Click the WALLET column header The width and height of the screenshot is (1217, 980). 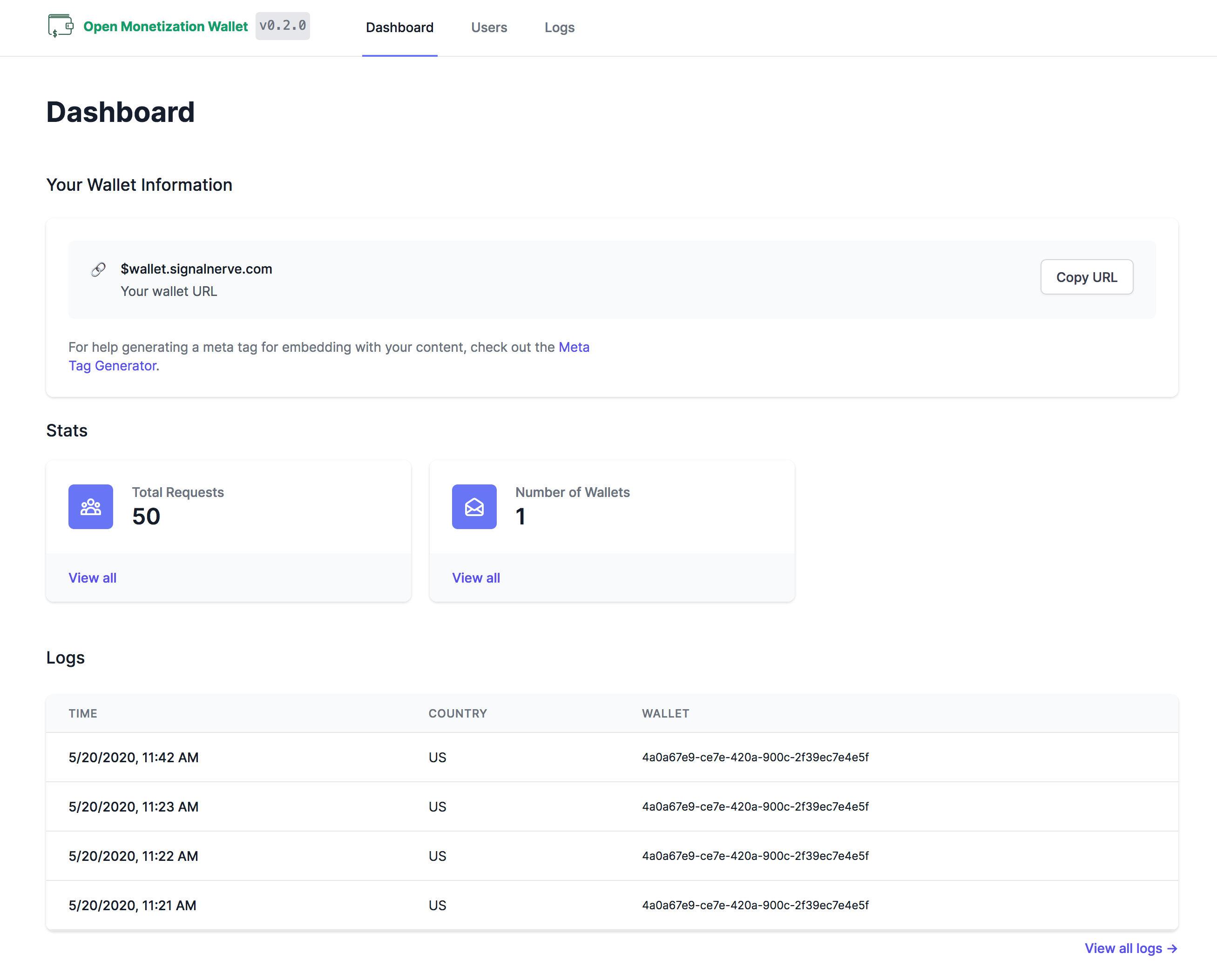pos(665,713)
